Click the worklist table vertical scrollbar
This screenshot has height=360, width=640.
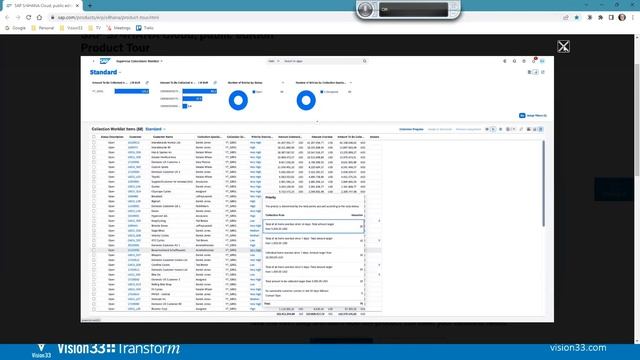pyautogui.click(x=543, y=184)
